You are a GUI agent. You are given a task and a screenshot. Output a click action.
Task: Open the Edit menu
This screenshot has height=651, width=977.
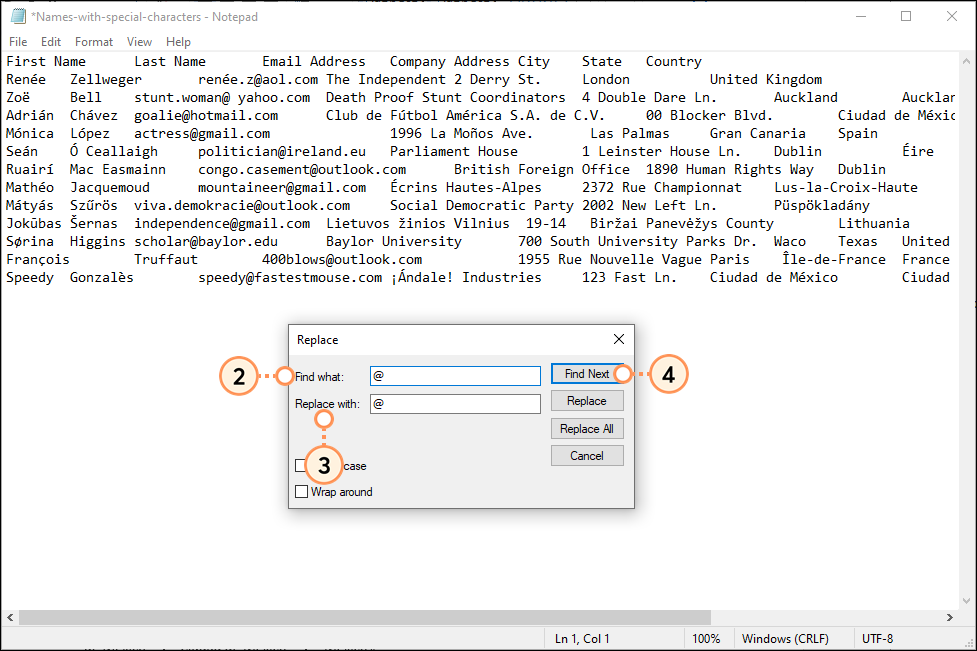50,42
